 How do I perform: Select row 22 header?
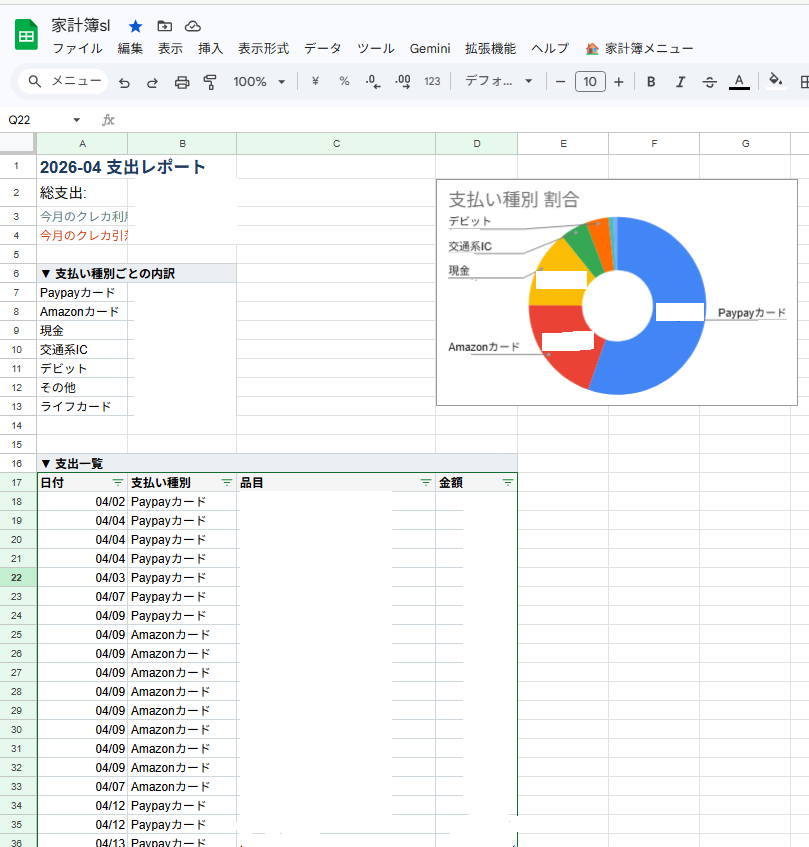click(18, 577)
